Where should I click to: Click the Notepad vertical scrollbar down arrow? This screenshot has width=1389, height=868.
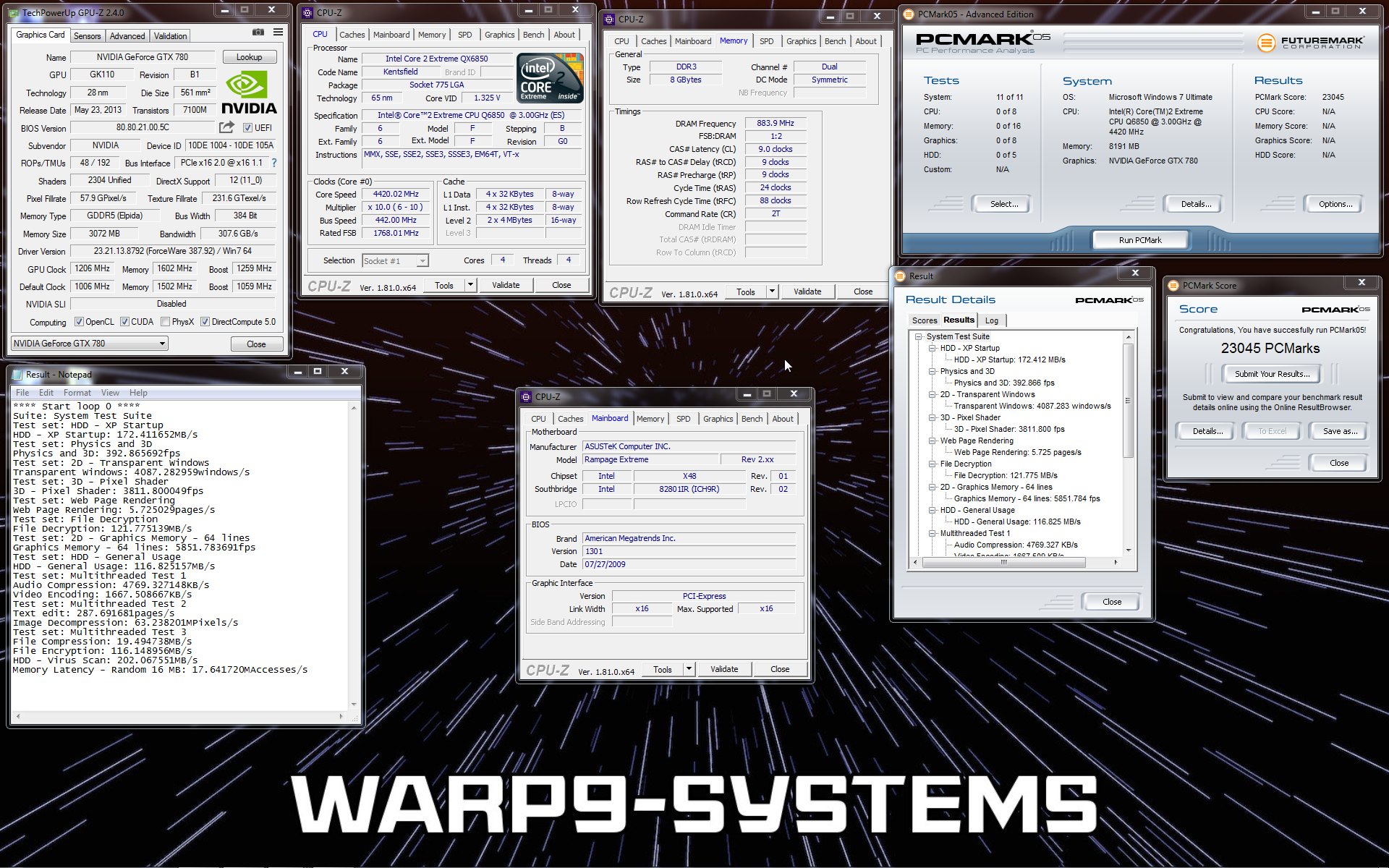(354, 704)
